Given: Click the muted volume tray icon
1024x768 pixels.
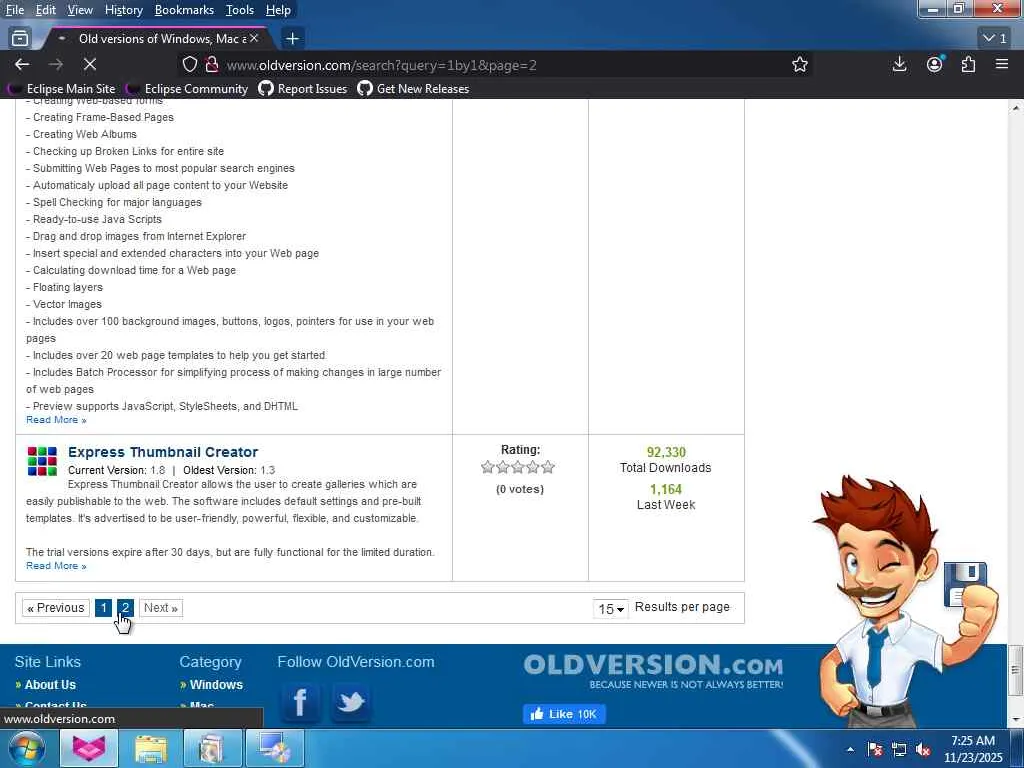Looking at the screenshot, I should click(923, 750).
